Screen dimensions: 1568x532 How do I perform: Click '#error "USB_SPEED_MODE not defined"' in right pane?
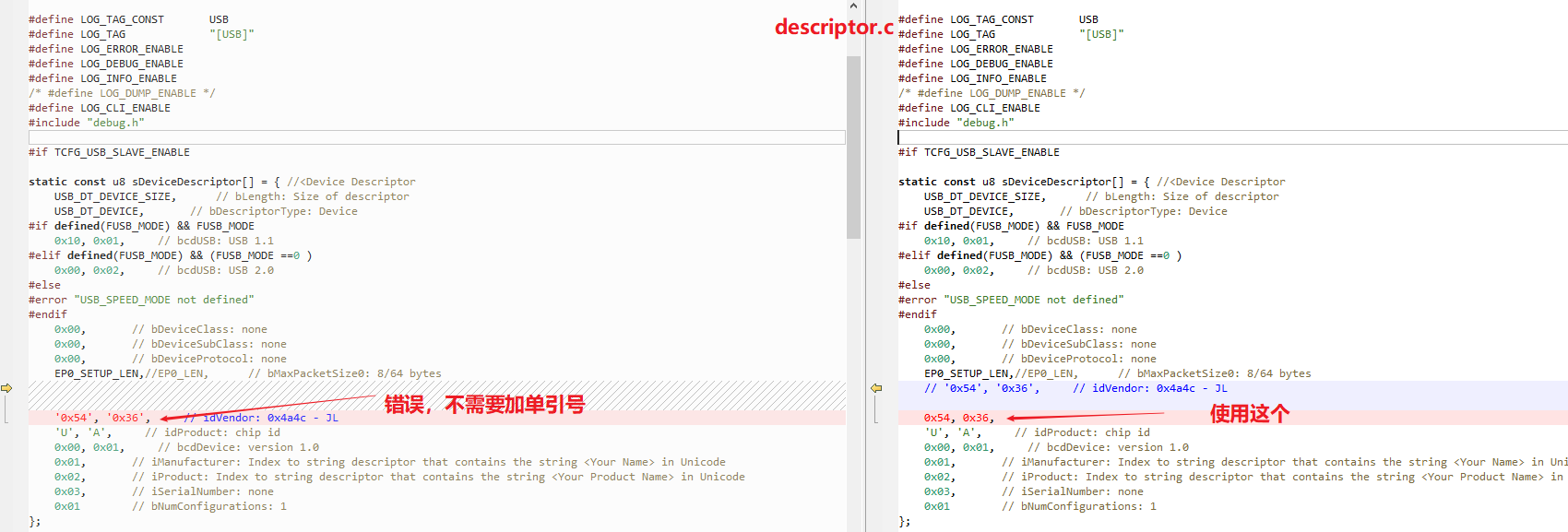1011,300
